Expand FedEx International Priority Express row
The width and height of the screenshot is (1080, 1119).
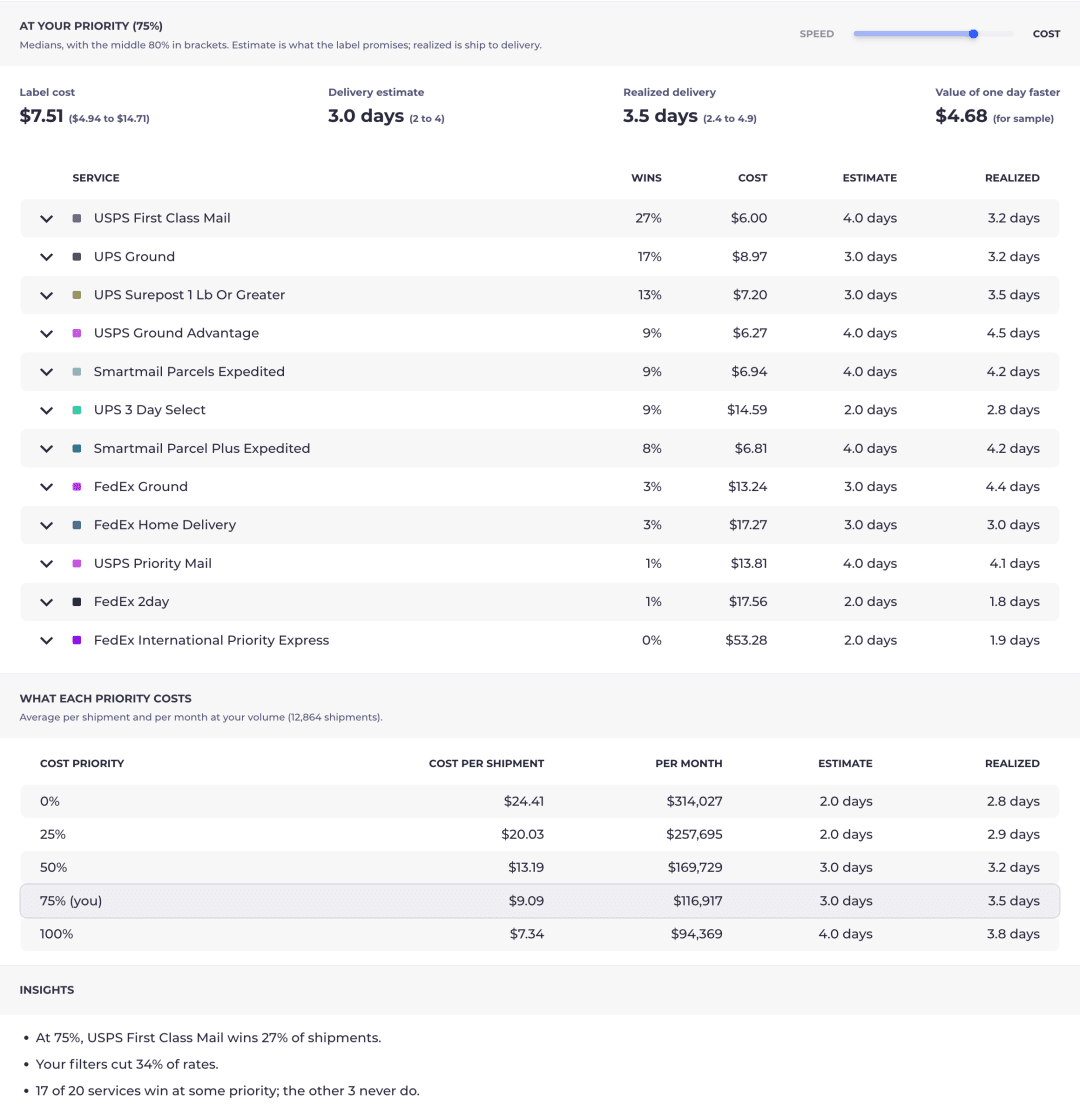[46, 641]
